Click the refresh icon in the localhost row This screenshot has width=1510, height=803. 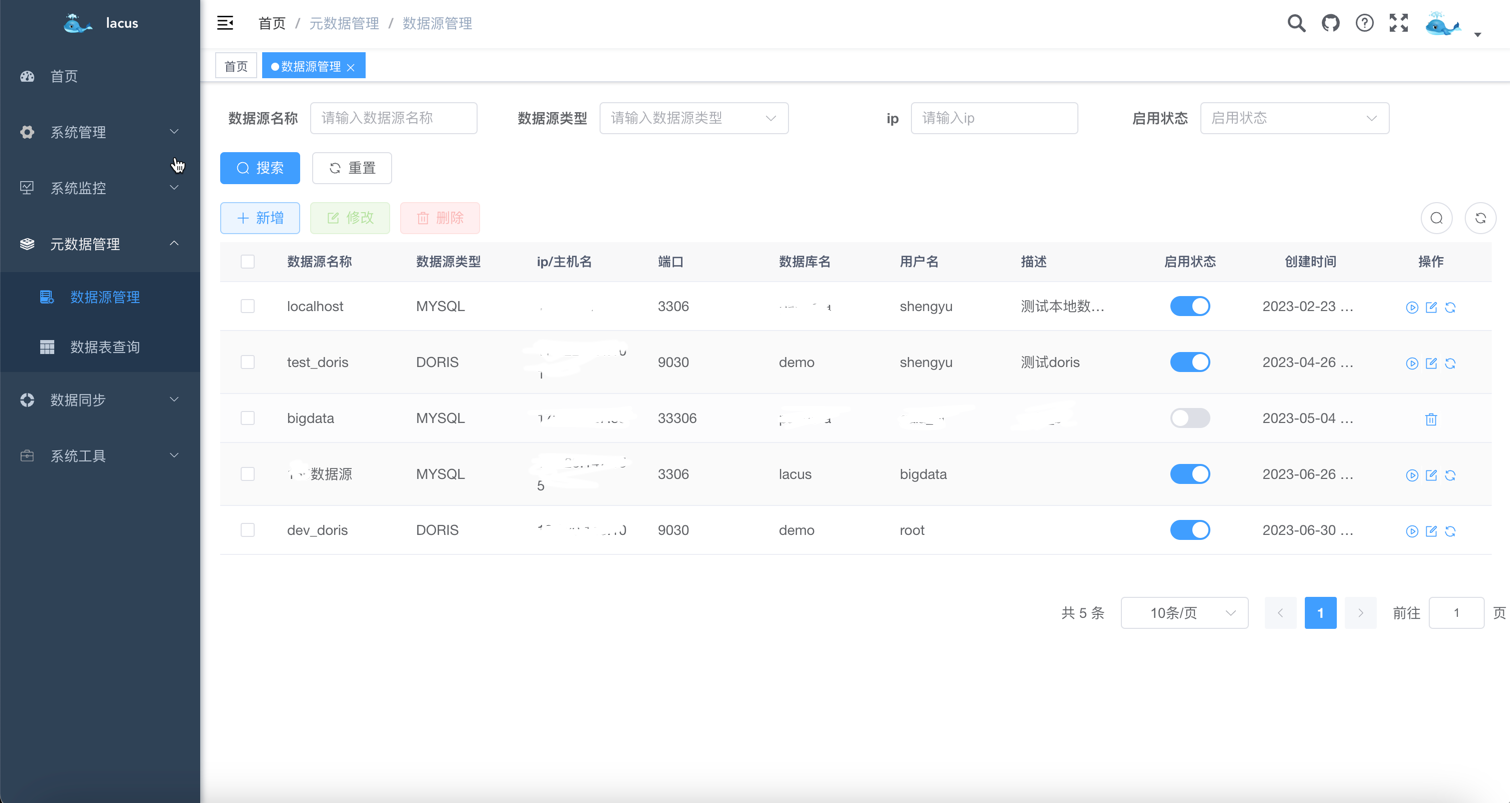click(1450, 307)
